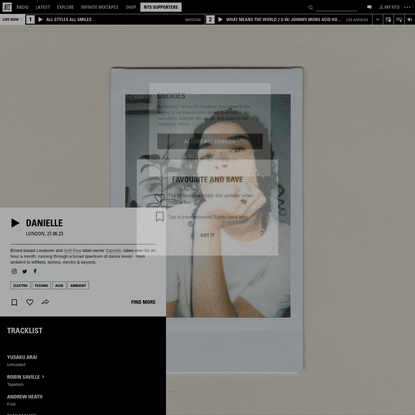Expand the live channels chevron dropdown
Image resolution: width=415 pixels, height=415 pixels.
(x=377, y=20)
